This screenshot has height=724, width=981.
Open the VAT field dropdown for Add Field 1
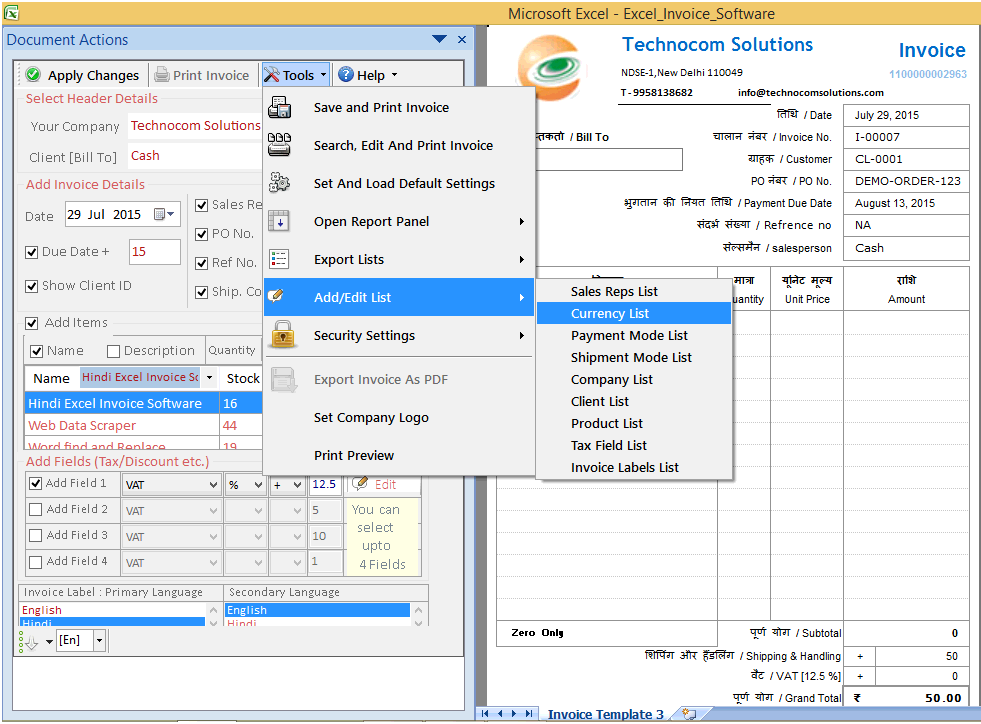tap(213, 484)
